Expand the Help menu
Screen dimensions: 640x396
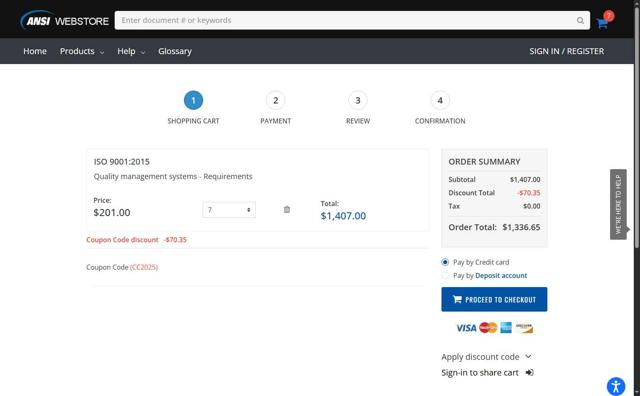[x=131, y=51]
